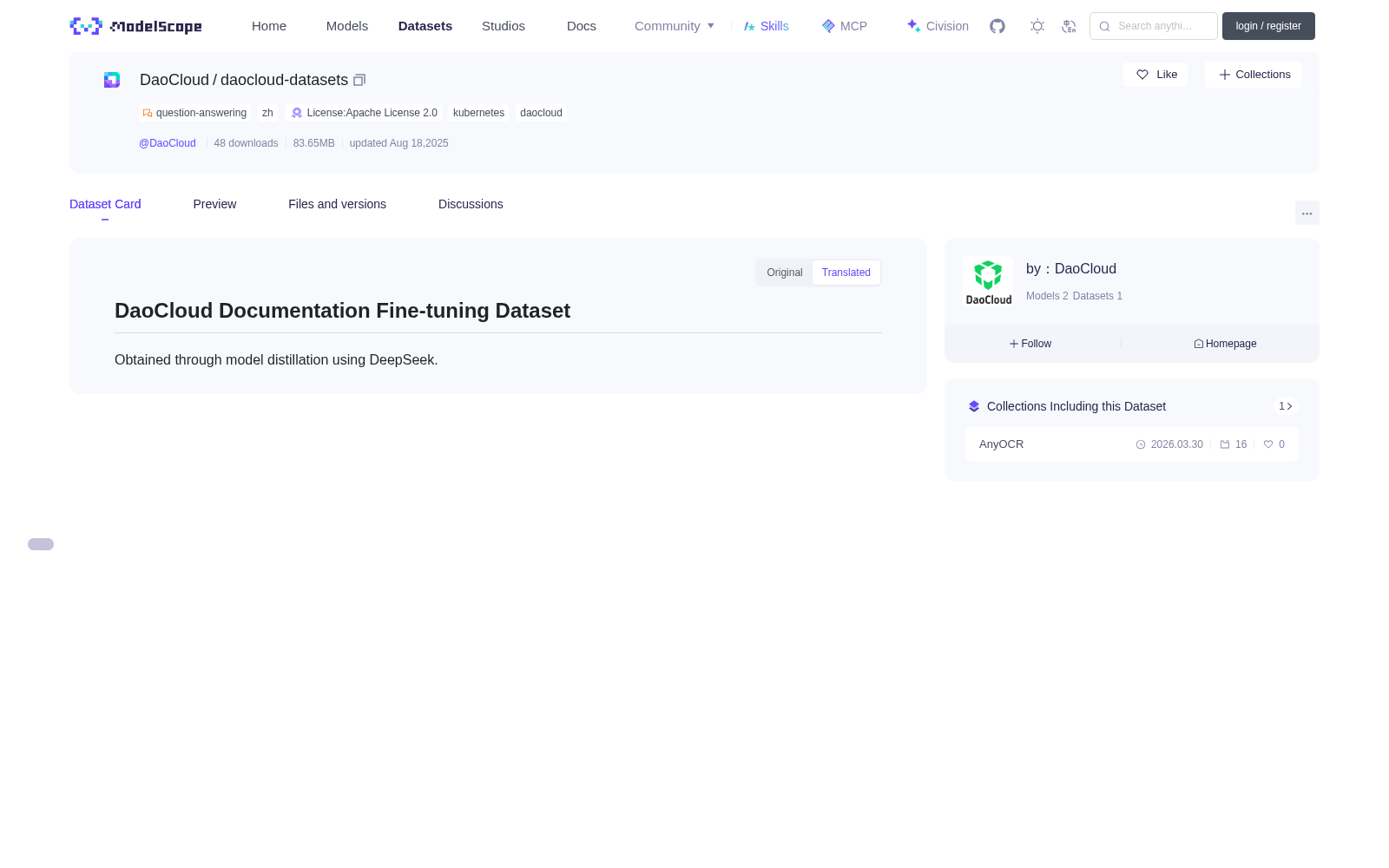
Task: Click the search magnifier icon
Action: point(1104,26)
